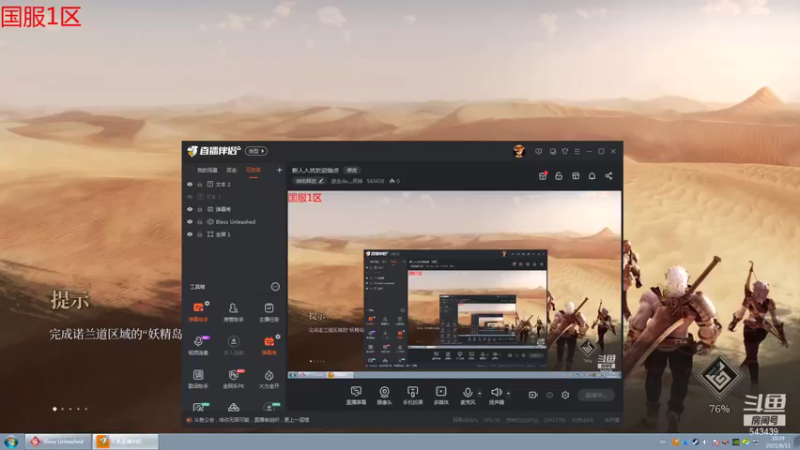
Task: Open the 歌词助手 tool
Action: pos(198,379)
